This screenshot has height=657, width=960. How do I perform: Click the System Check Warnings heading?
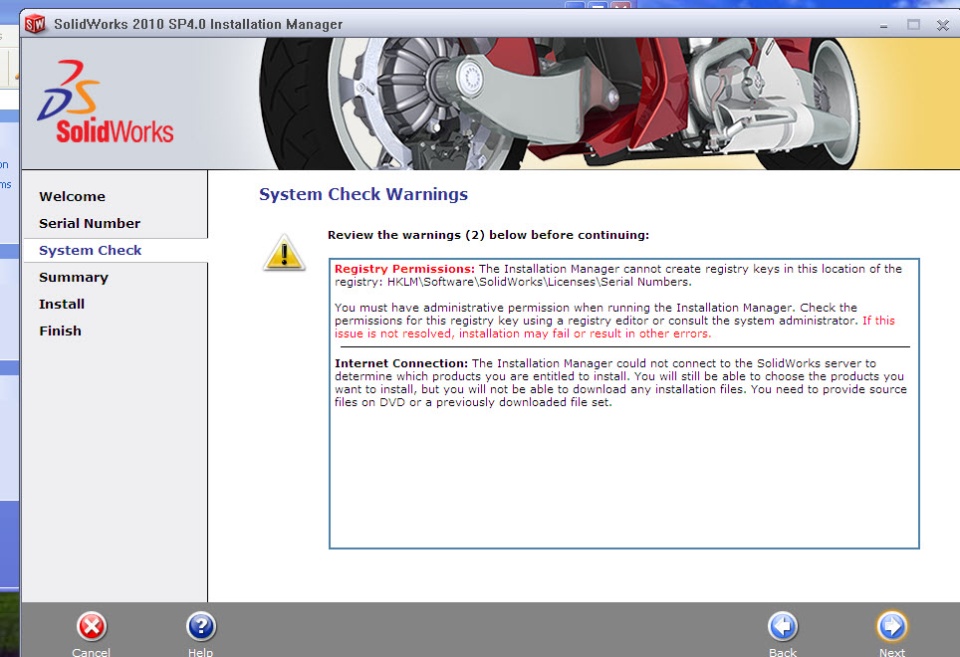(x=363, y=194)
